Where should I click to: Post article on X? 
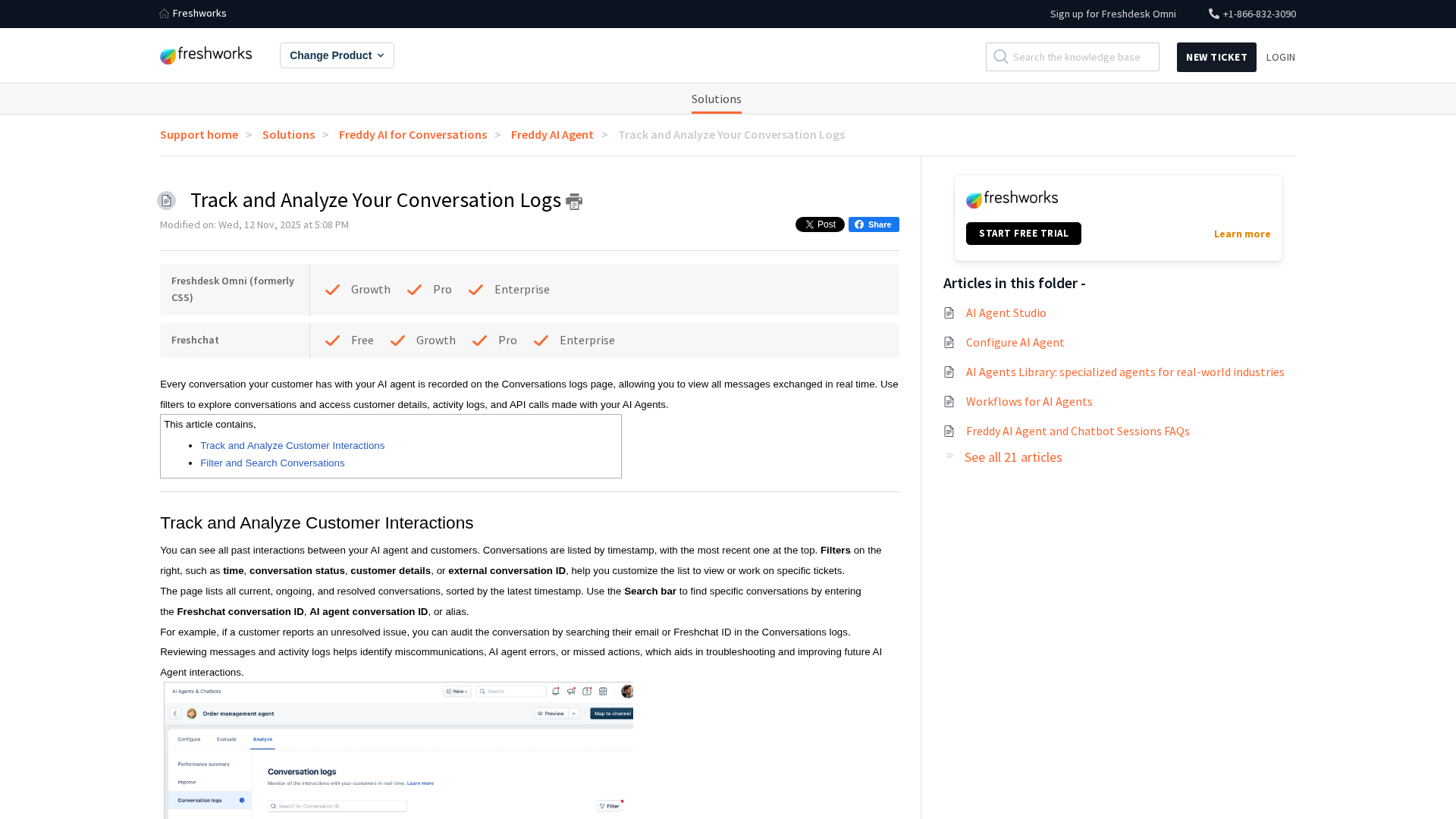pos(820,224)
